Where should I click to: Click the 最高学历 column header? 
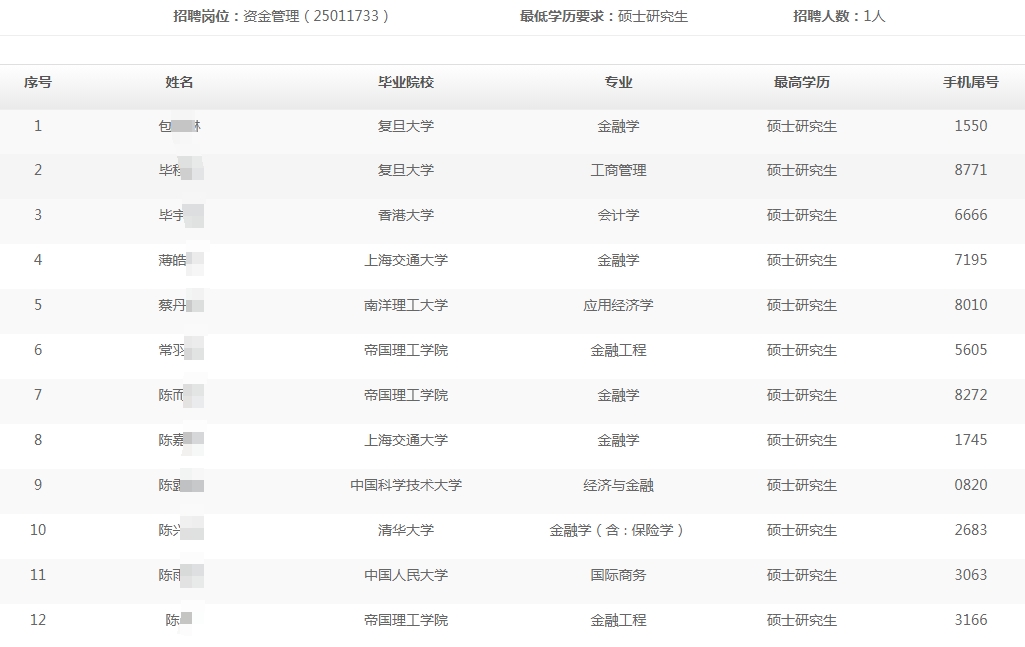coord(801,82)
